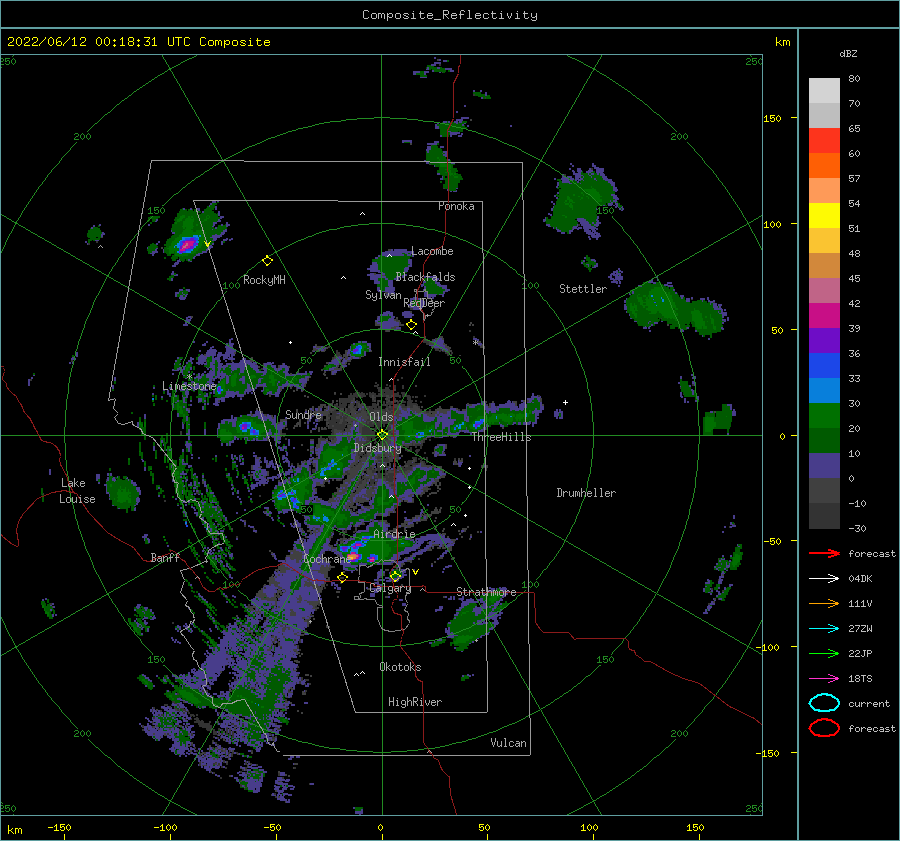This screenshot has height=841, width=900.
Task: Click the Innisfail city label
Action: (404, 362)
